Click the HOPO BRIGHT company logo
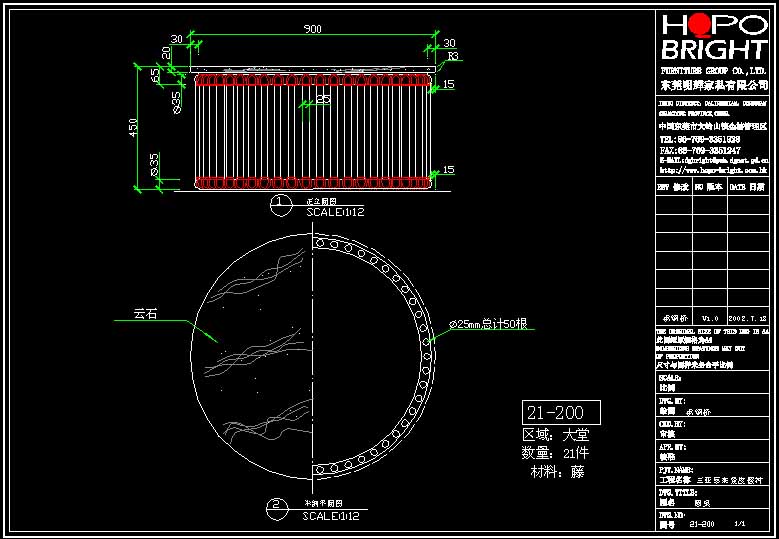The width and height of the screenshot is (779, 539). click(x=714, y=37)
